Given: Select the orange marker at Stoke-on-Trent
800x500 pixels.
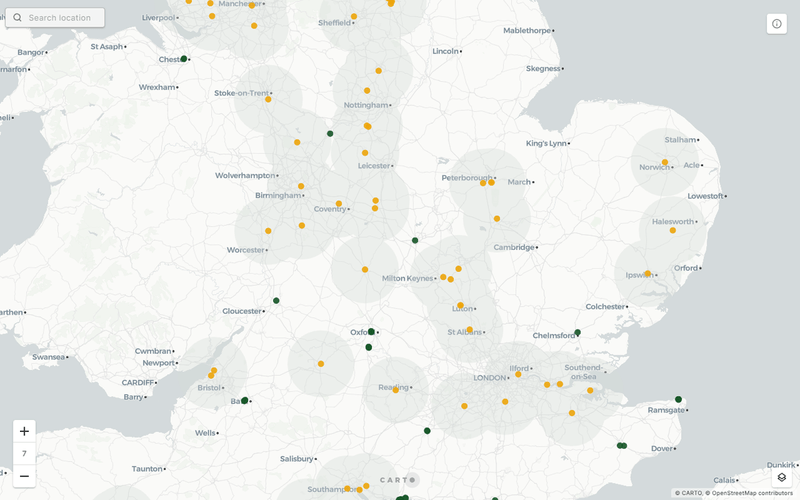Looking at the screenshot, I should click(x=268, y=99).
